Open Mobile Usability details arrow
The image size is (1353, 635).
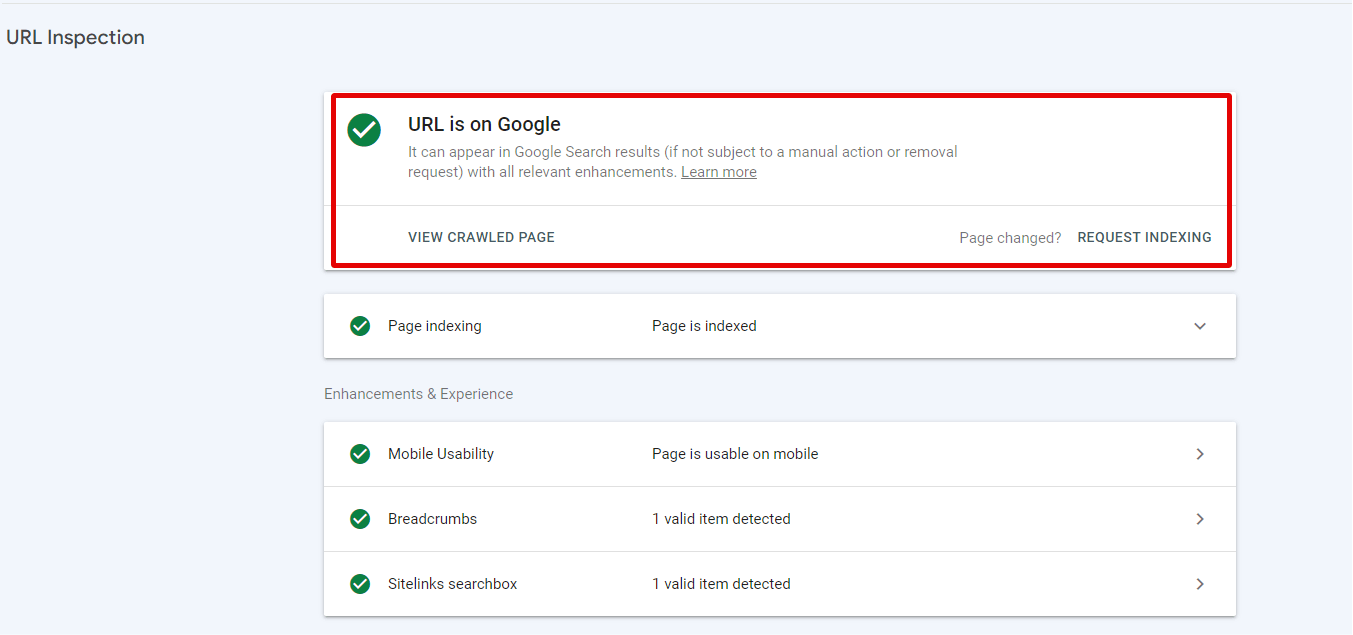coord(1200,454)
